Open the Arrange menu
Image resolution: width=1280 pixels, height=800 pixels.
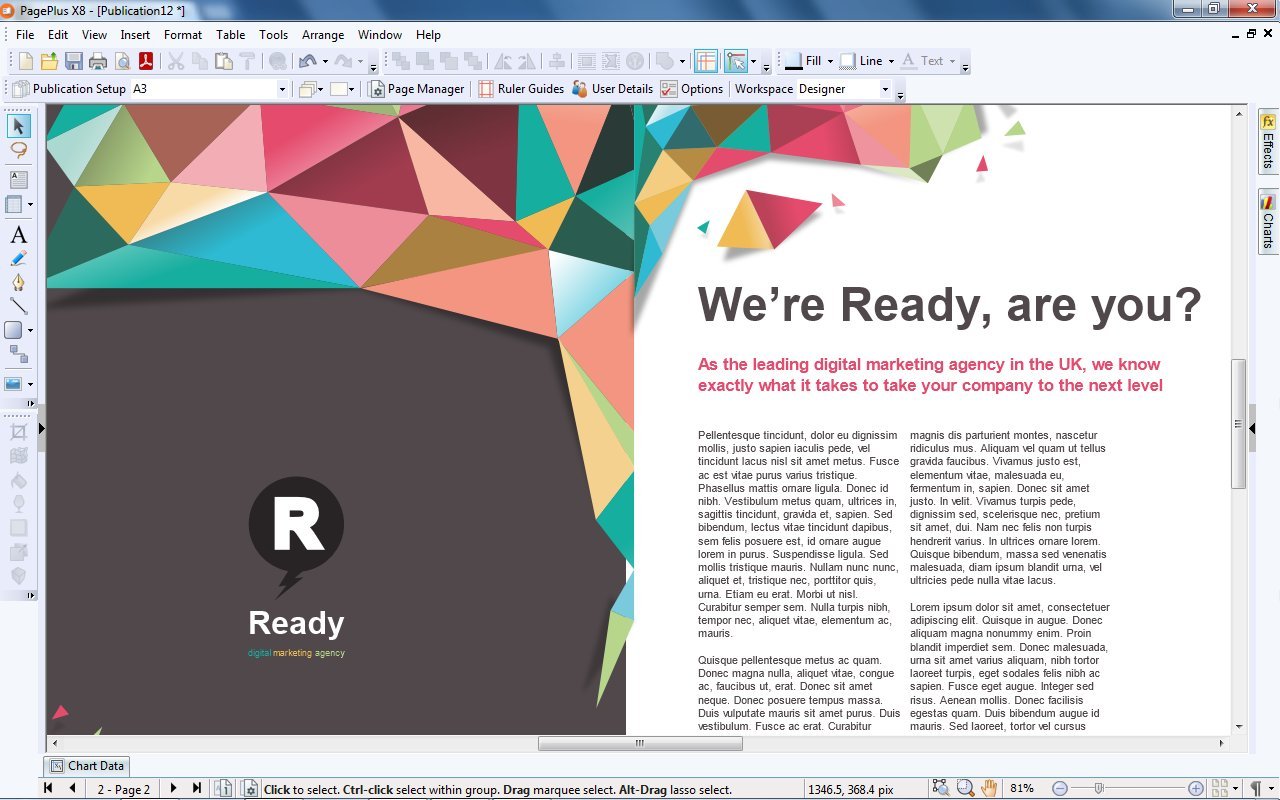point(322,34)
